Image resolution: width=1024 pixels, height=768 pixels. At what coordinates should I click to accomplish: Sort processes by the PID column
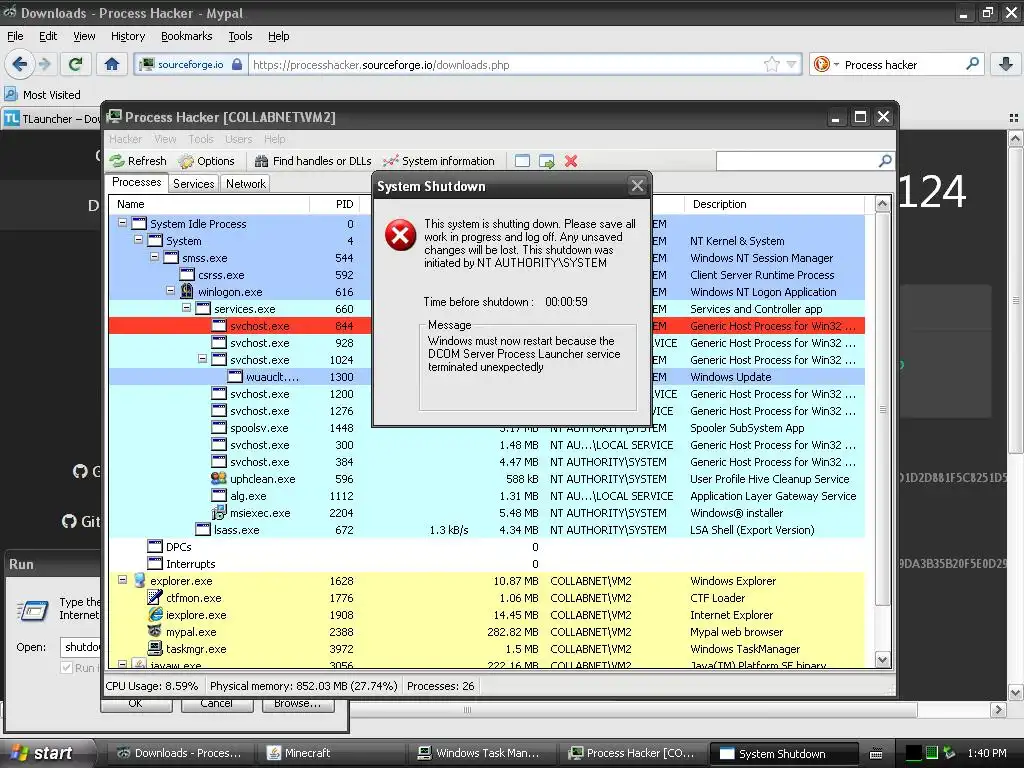tap(334, 204)
